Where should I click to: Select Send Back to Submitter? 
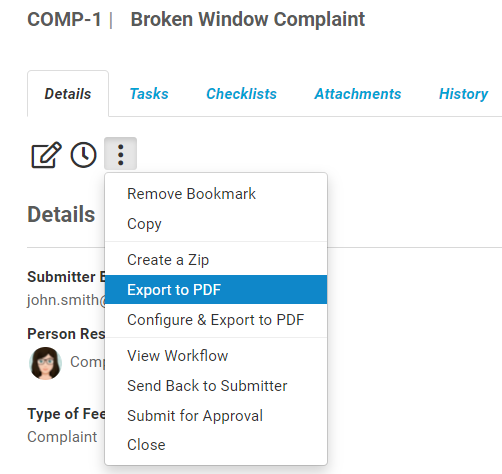click(216, 386)
